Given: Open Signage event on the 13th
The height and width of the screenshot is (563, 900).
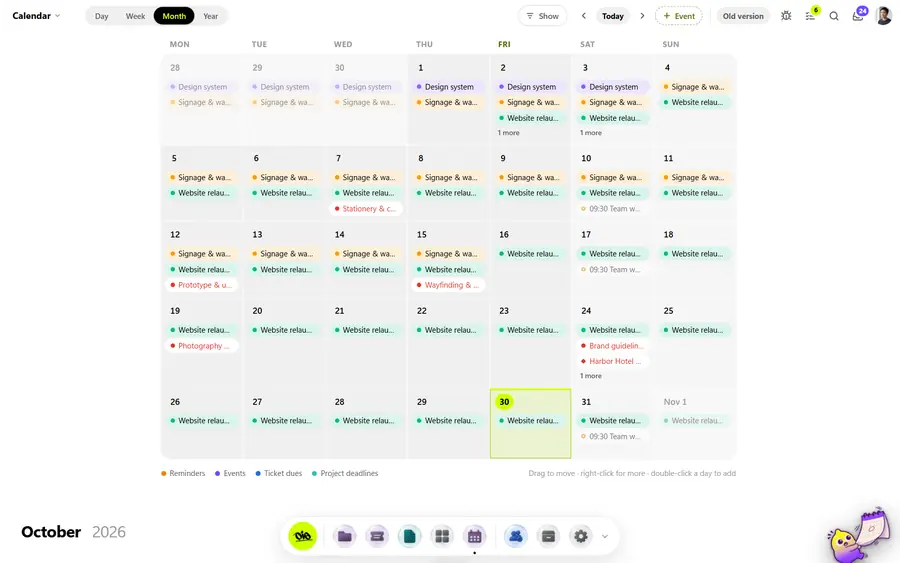Looking at the screenshot, I should click(x=284, y=254).
